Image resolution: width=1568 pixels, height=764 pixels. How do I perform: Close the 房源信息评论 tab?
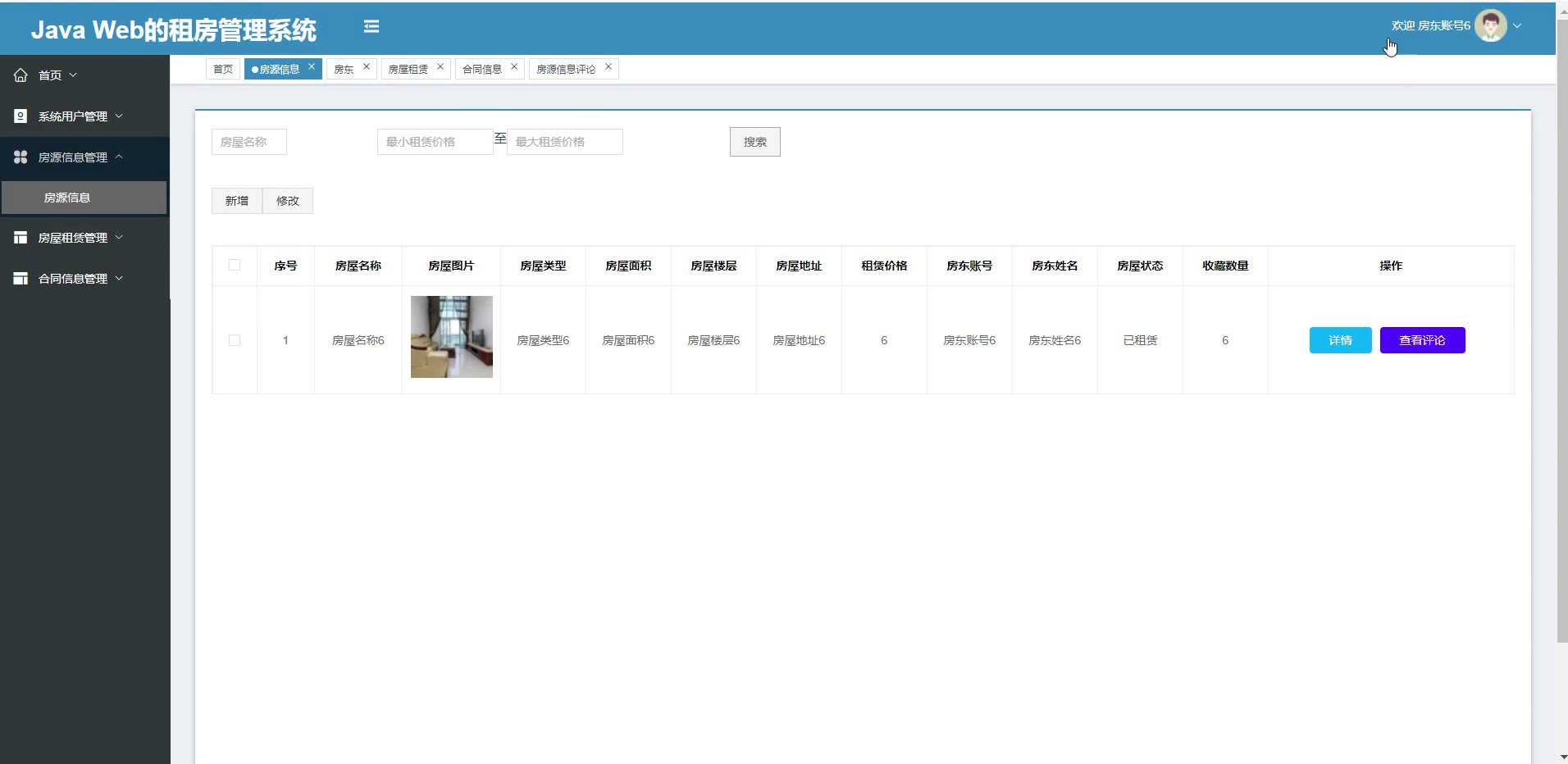coord(609,67)
